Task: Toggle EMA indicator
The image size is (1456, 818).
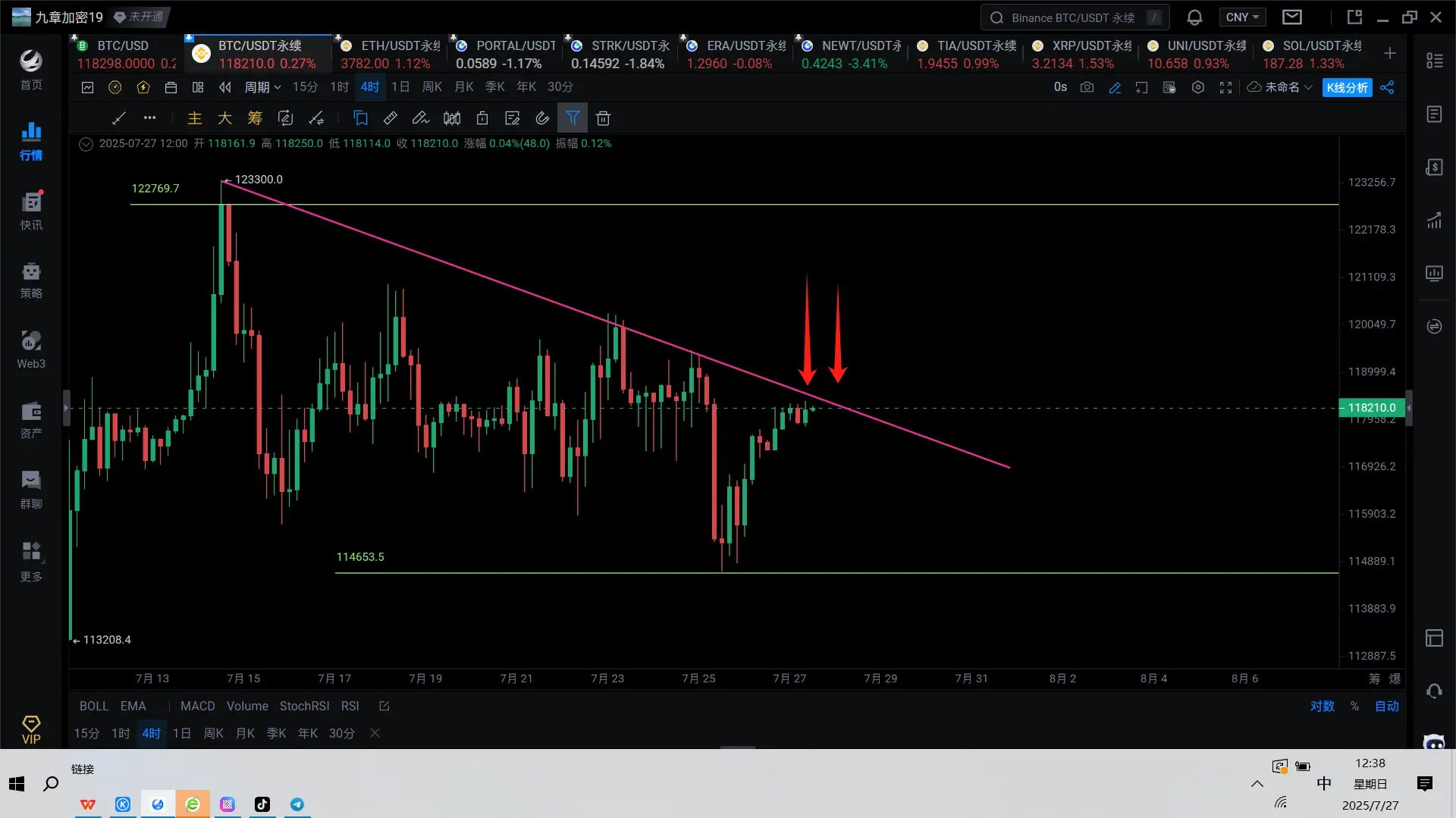Action: click(x=133, y=706)
